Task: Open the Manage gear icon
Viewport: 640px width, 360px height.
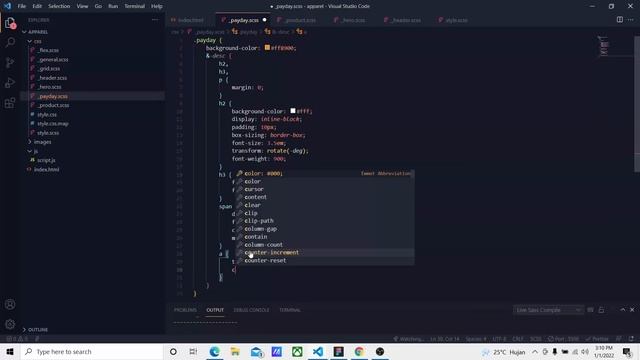Action: (x=10, y=324)
